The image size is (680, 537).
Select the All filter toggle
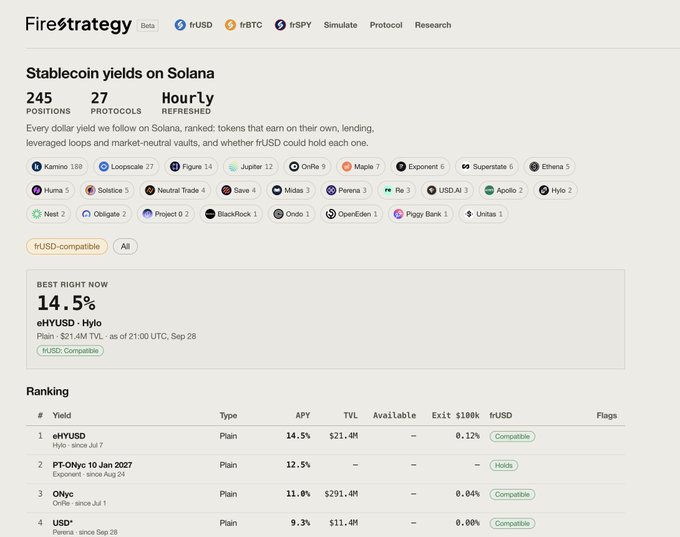[125, 246]
